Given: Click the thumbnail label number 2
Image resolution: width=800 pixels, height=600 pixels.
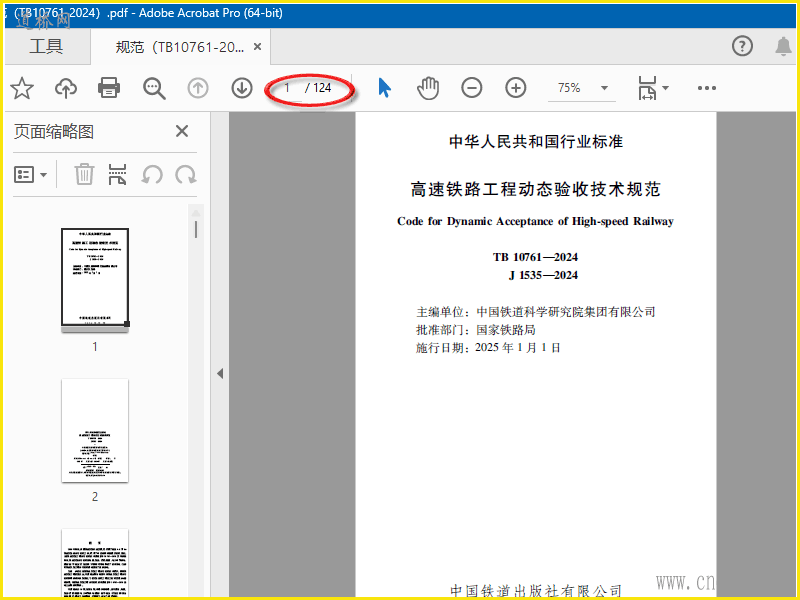Looking at the screenshot, I should 95,496.
